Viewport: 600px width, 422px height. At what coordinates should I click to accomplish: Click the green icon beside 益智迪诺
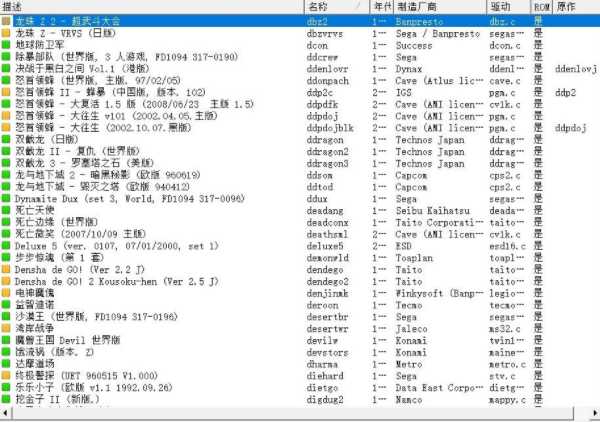(x=6, y=305)
